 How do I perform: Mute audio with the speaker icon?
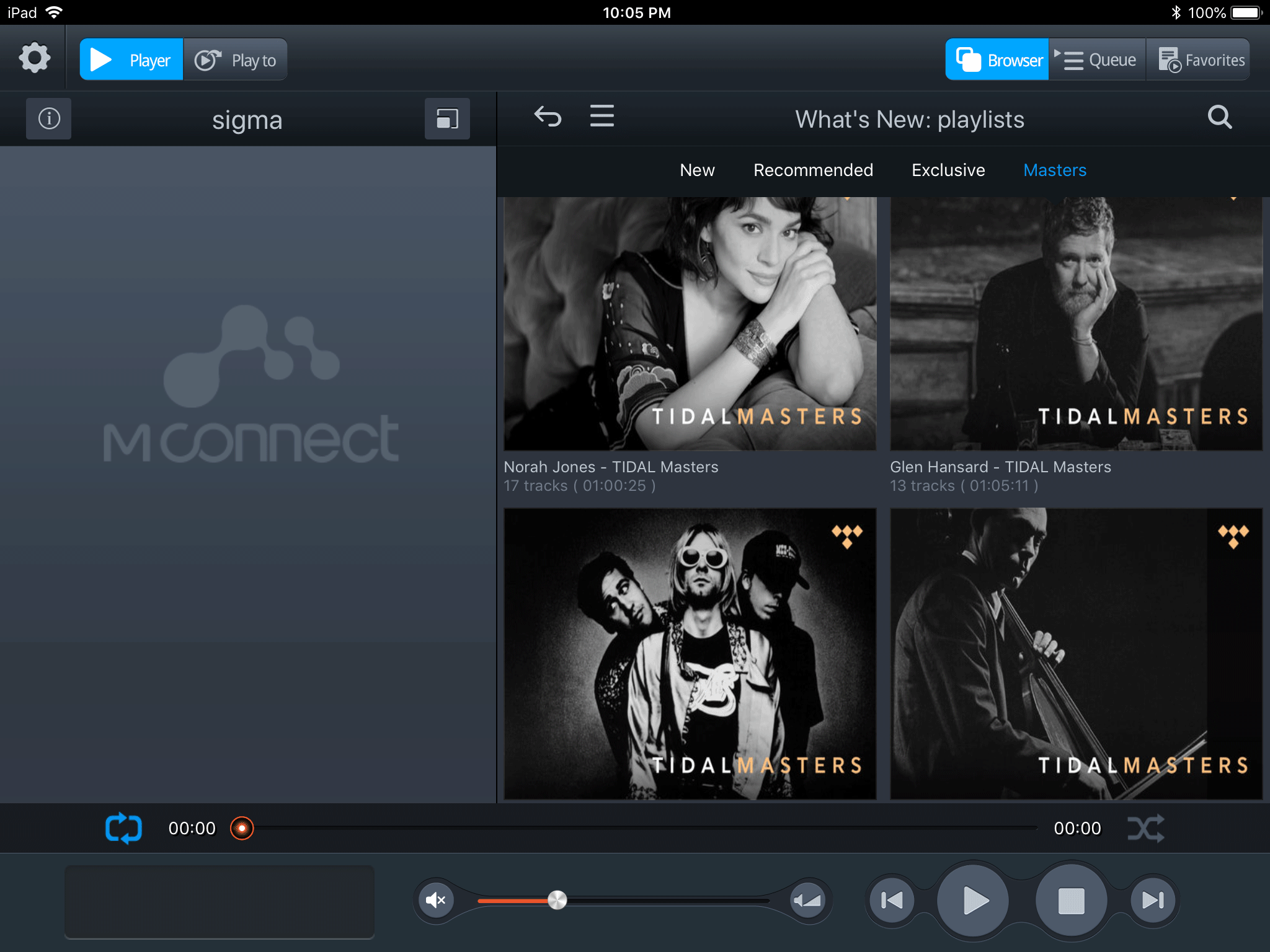tap(436, 900)
